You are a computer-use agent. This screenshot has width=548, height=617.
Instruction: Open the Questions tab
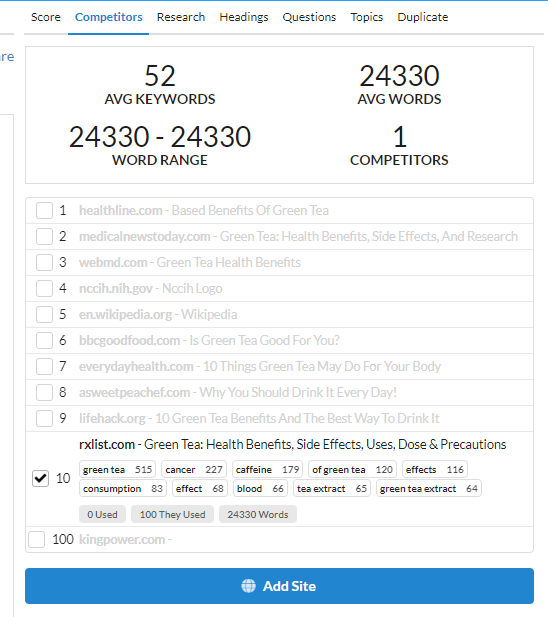(309, 17)
